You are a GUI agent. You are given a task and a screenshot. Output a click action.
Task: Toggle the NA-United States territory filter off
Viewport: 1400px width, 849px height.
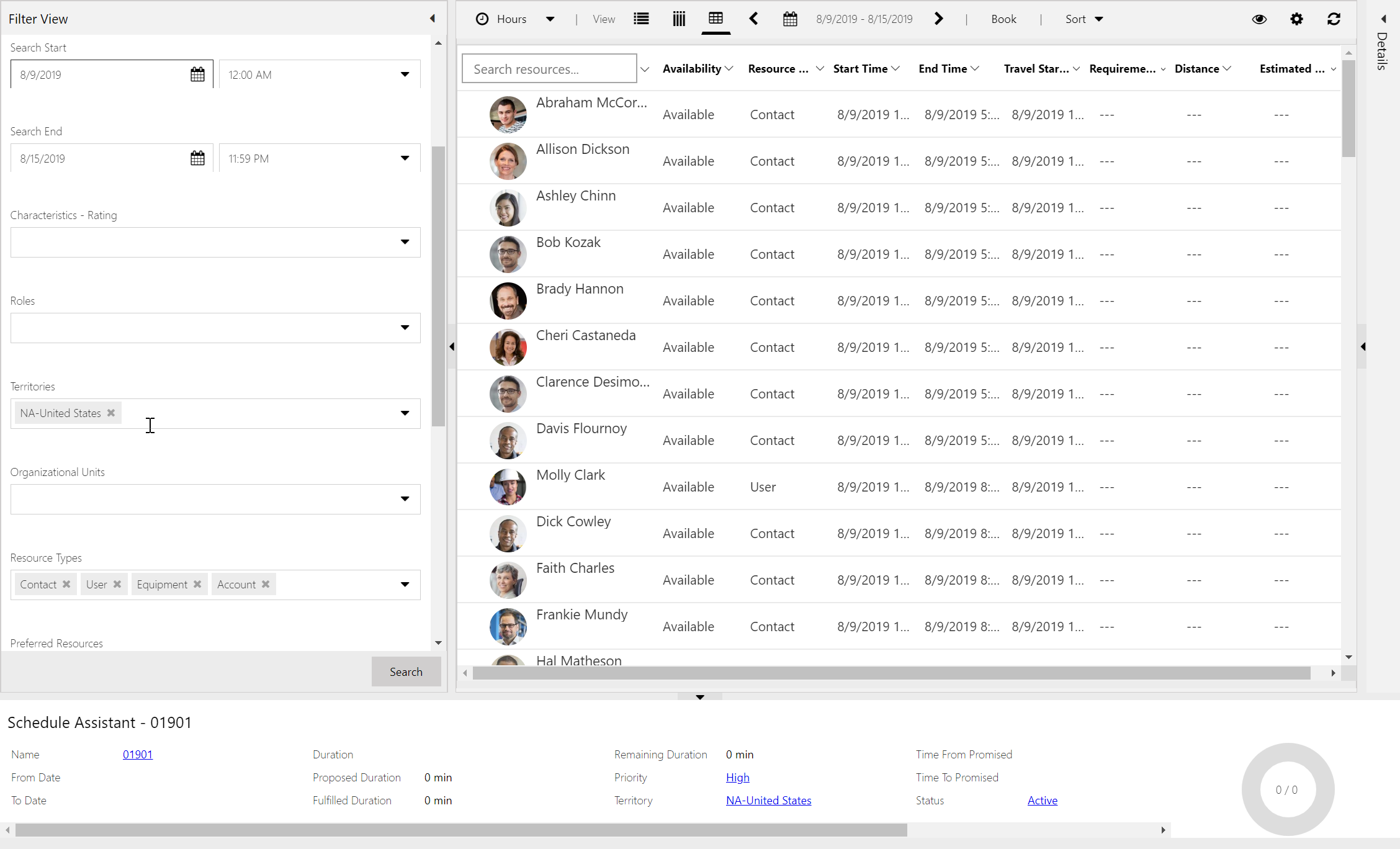[112, 413]
